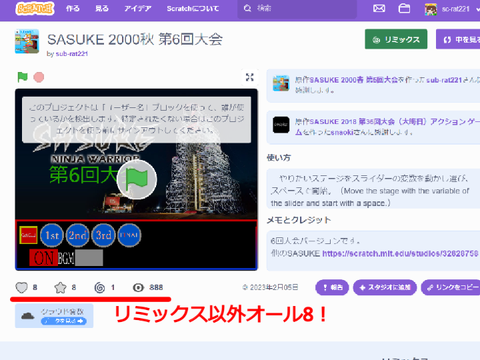Select the FINAL stage circle button
480x360 pixels.
point(129,235)
